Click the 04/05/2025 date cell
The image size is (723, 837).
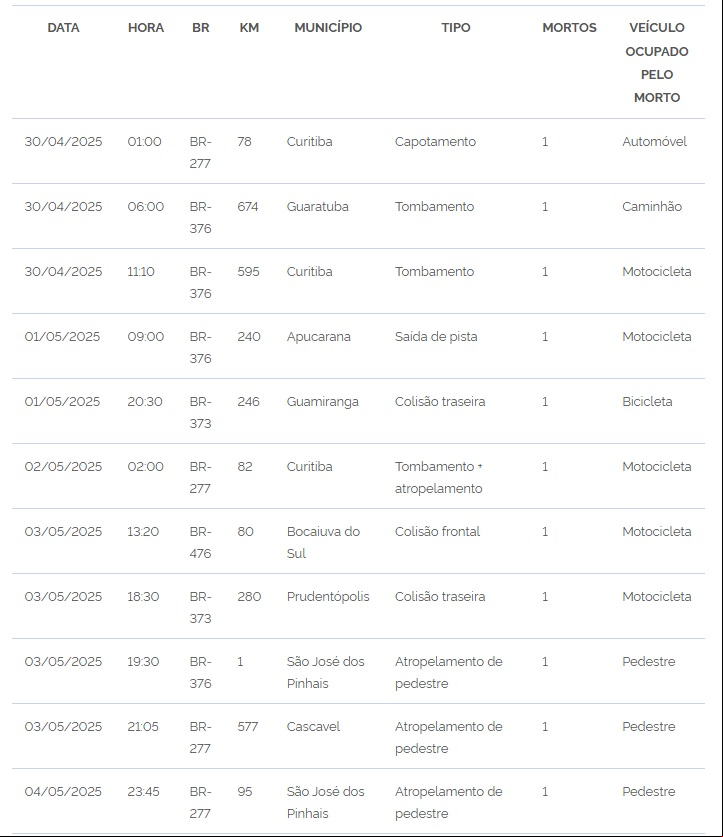tap(63, 792)
